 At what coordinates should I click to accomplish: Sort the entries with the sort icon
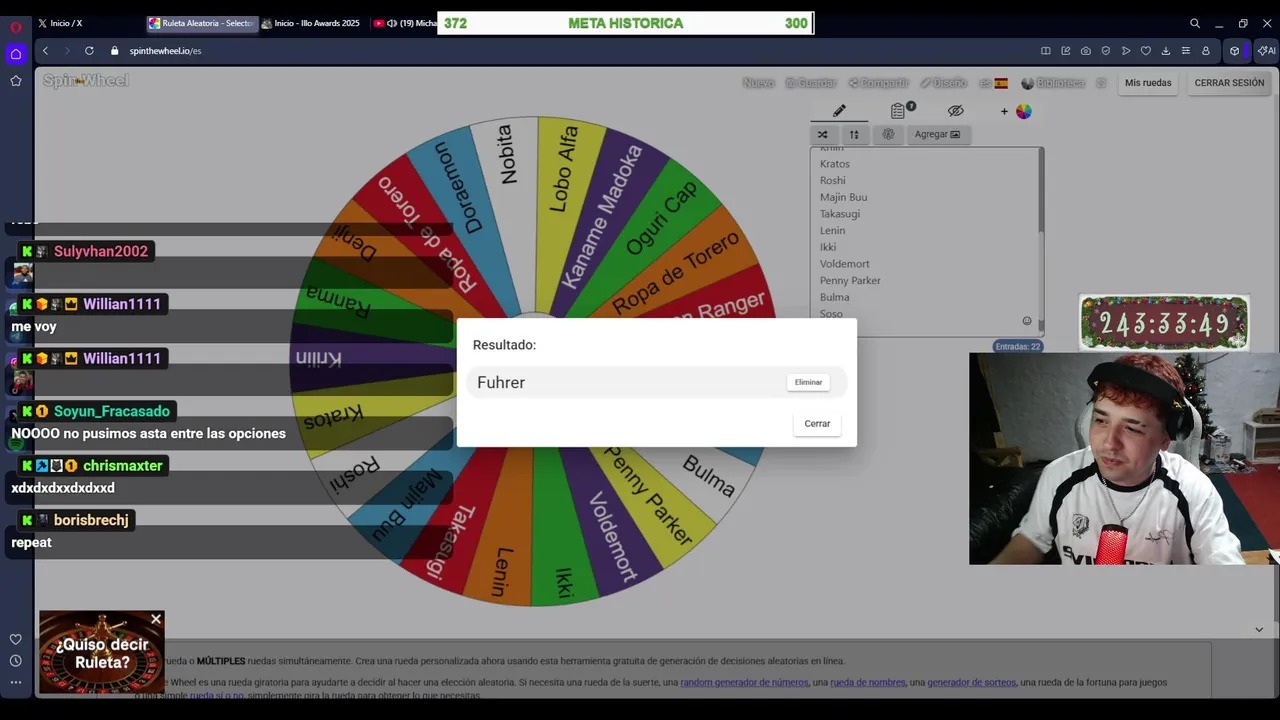[x=854, y=134]
